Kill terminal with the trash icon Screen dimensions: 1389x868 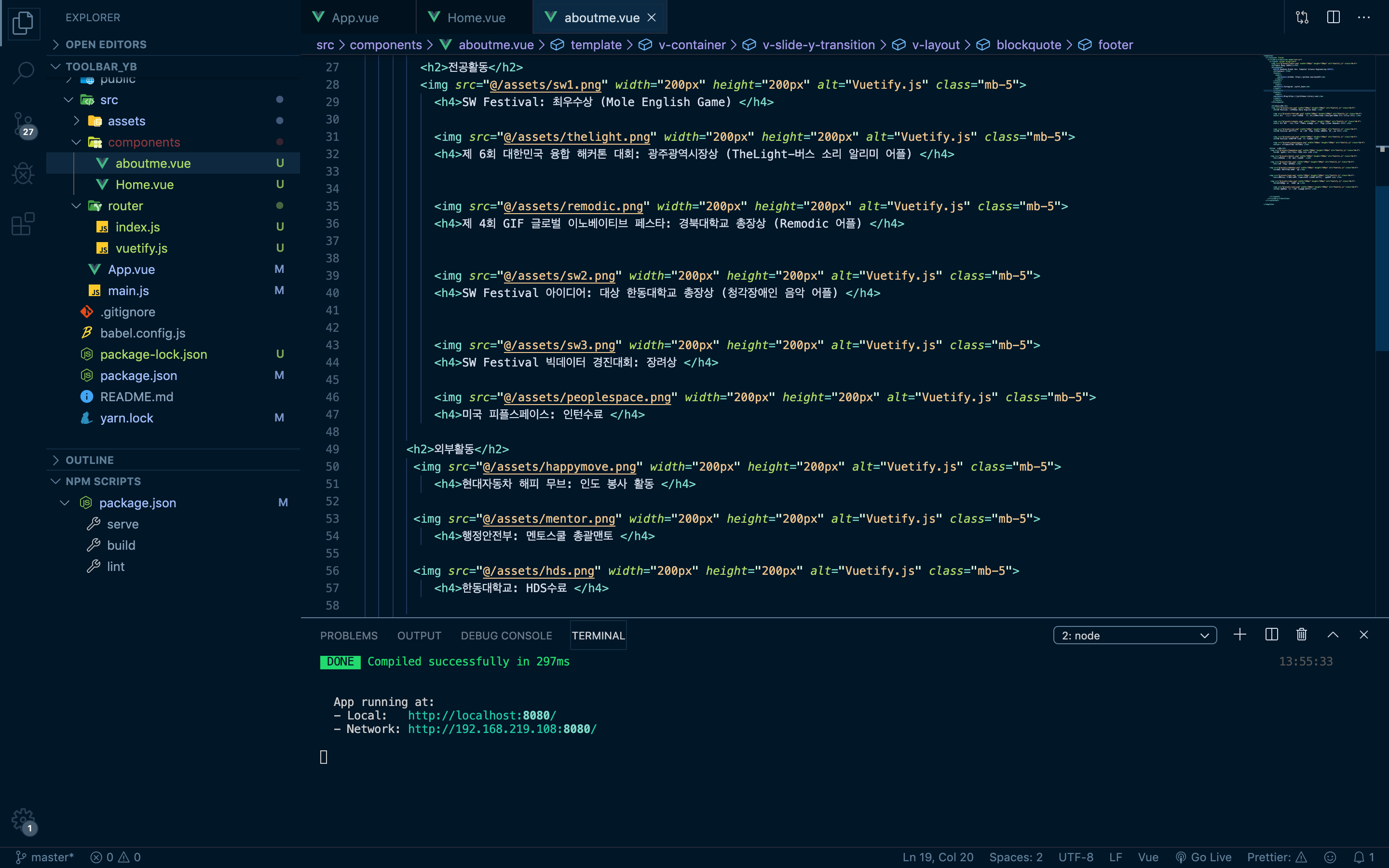[1301, 635]
